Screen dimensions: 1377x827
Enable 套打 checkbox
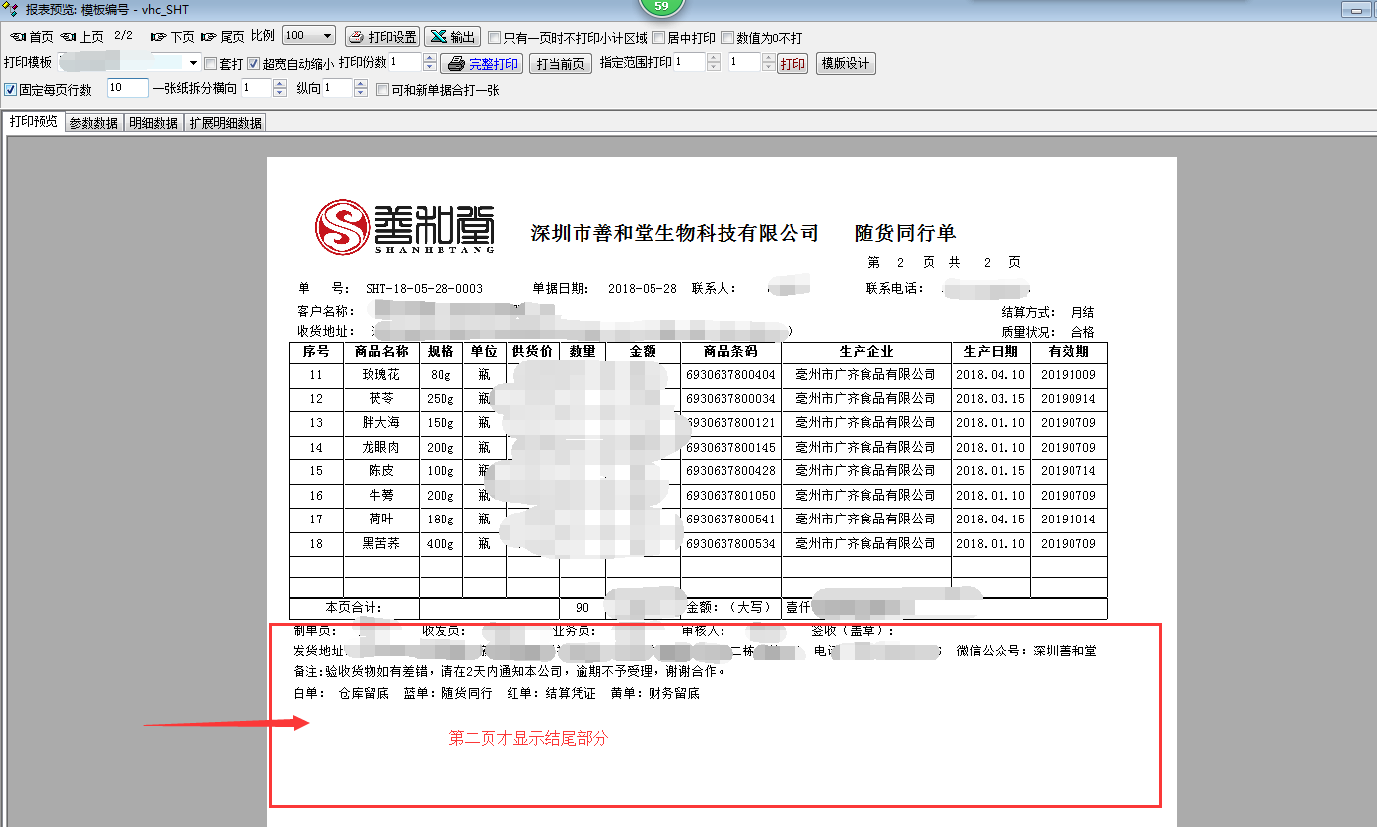[210, 64]
